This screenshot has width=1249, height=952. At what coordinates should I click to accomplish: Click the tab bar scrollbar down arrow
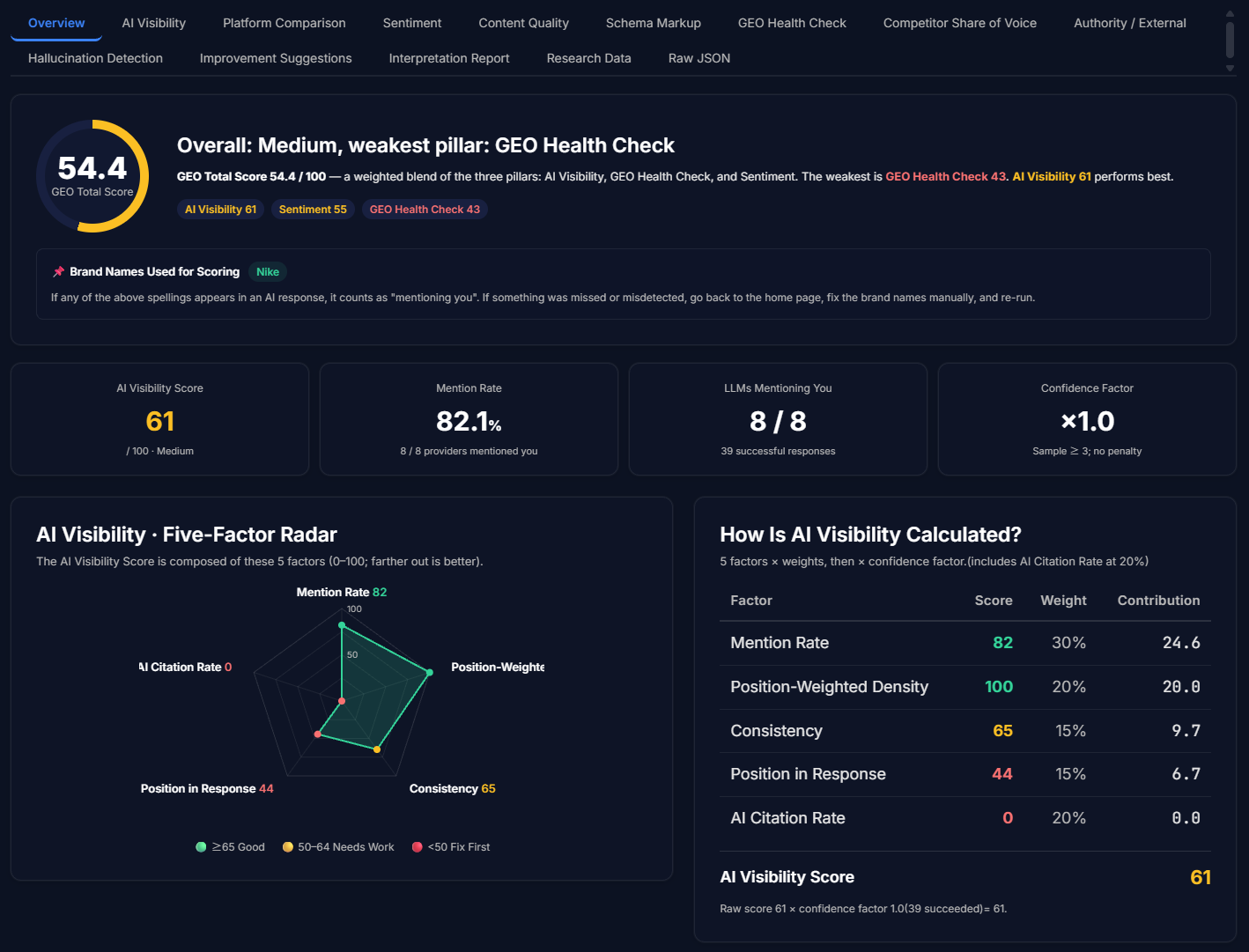coord(1230,68)
